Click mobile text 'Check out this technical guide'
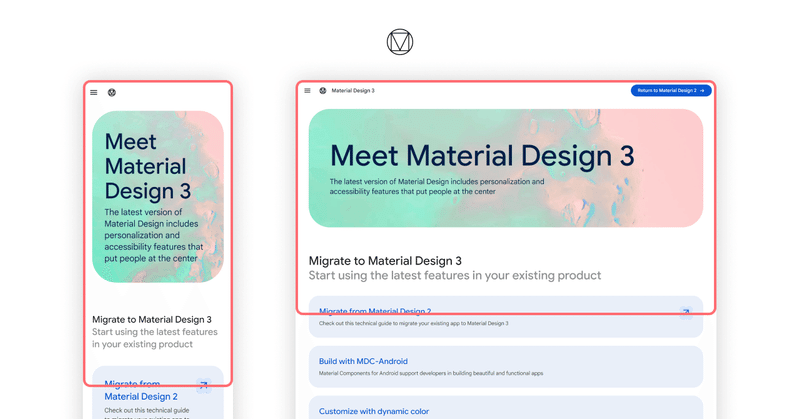The image size is (800, 419). (147, 410)
